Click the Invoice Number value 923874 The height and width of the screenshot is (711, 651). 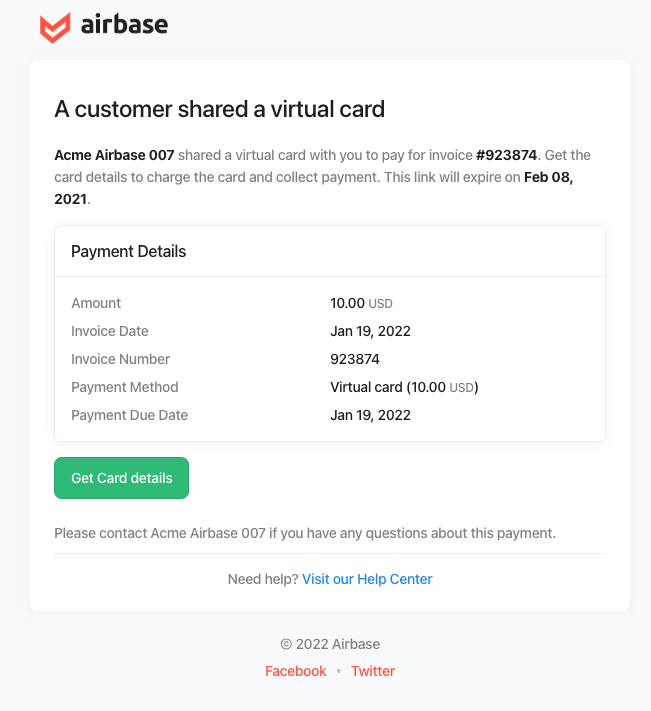point(355,359)
